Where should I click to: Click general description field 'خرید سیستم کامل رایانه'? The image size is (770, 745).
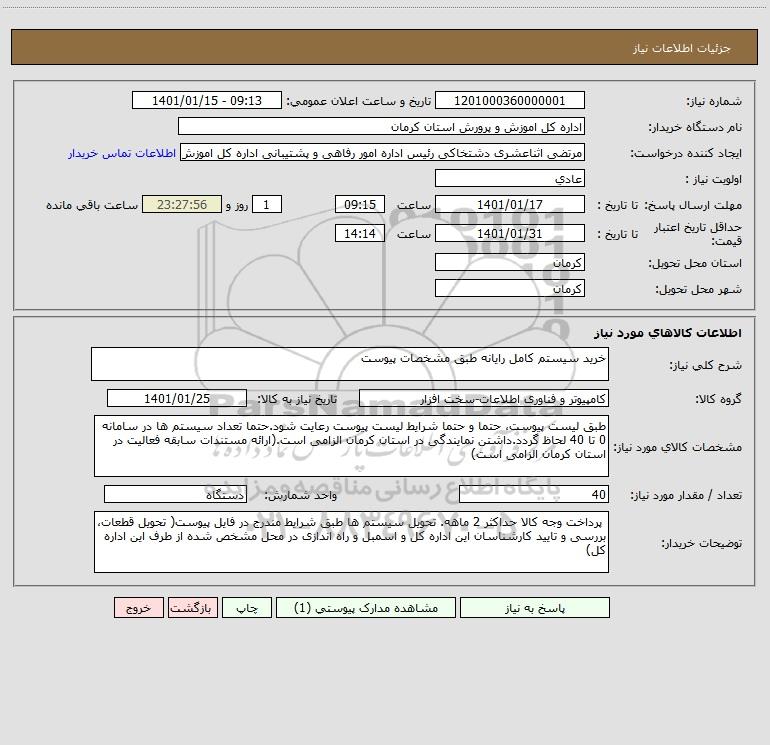pos(350,364)
